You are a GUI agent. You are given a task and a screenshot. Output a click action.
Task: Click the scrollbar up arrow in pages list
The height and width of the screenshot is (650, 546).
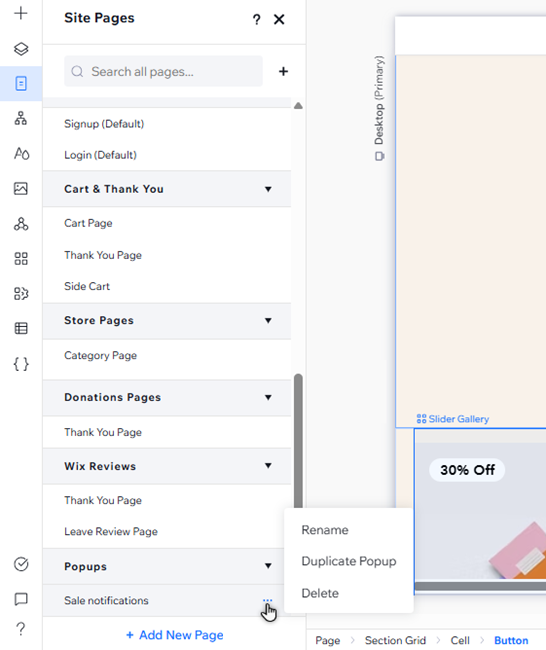[x=298, y=105]
